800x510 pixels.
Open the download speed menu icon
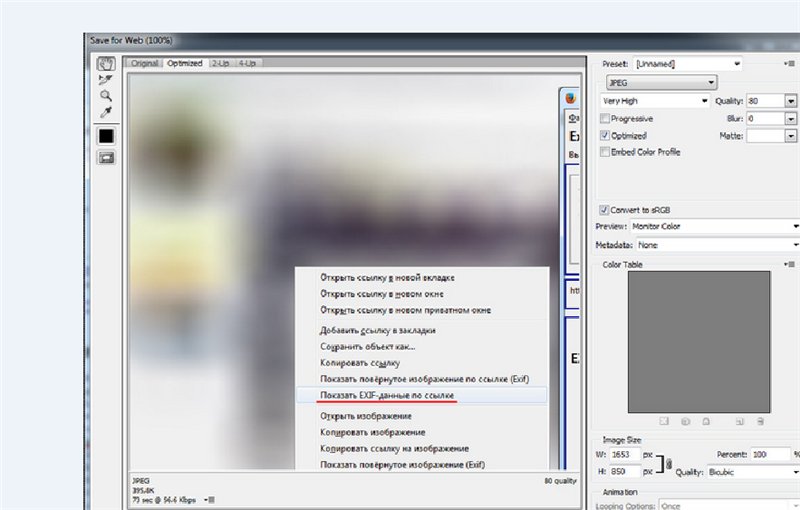coord(209,500)
